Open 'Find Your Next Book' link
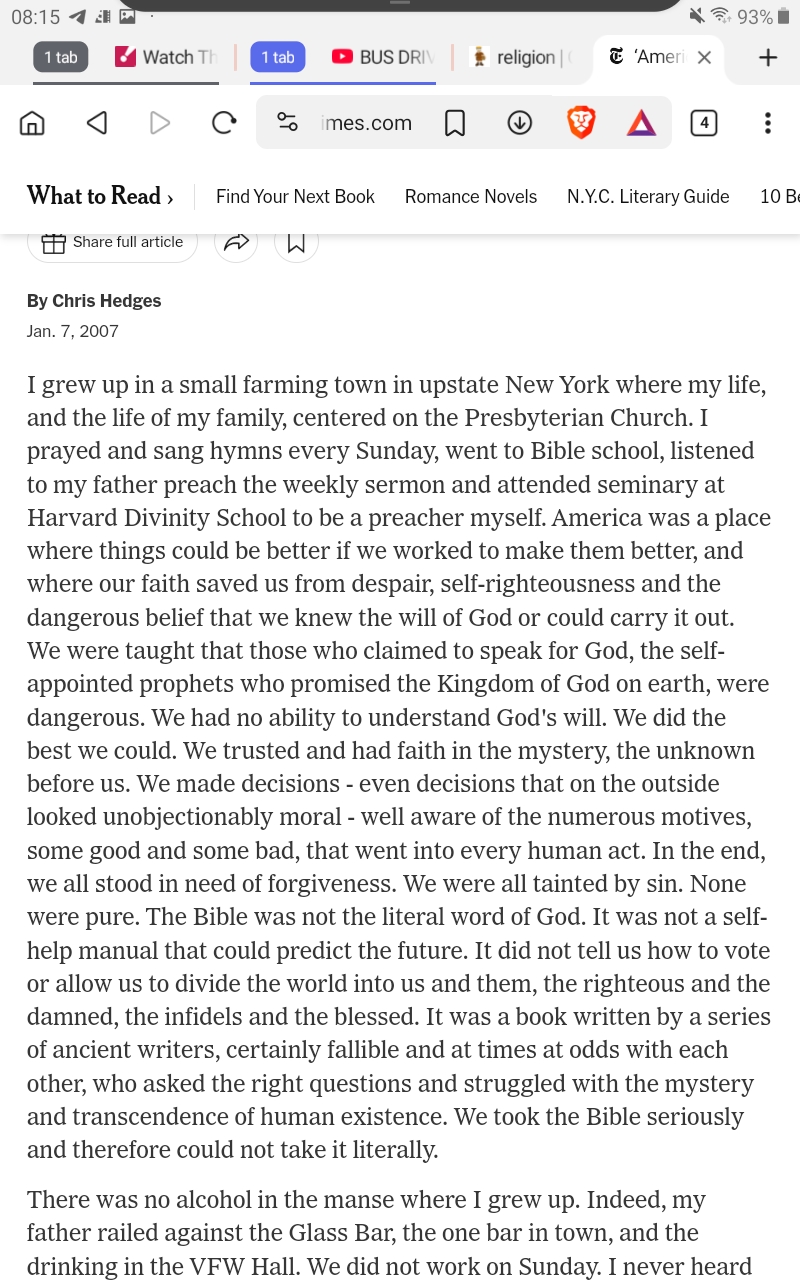 295,196
